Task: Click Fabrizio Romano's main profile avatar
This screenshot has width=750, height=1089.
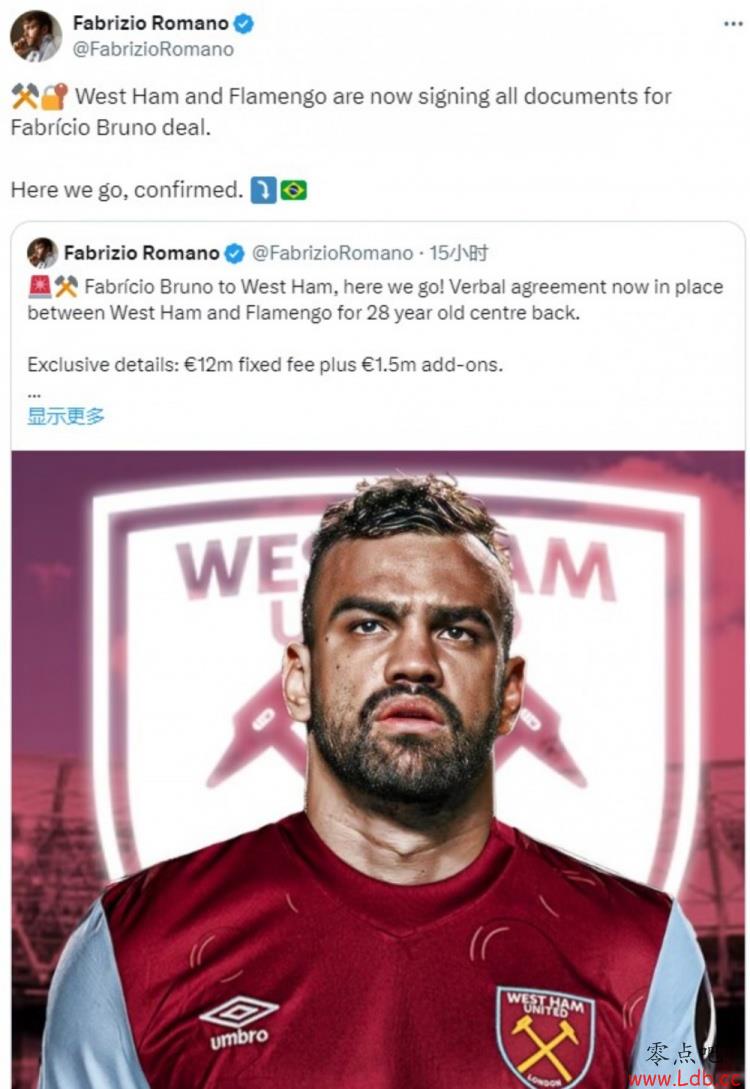Action: (x=35, y=36)
